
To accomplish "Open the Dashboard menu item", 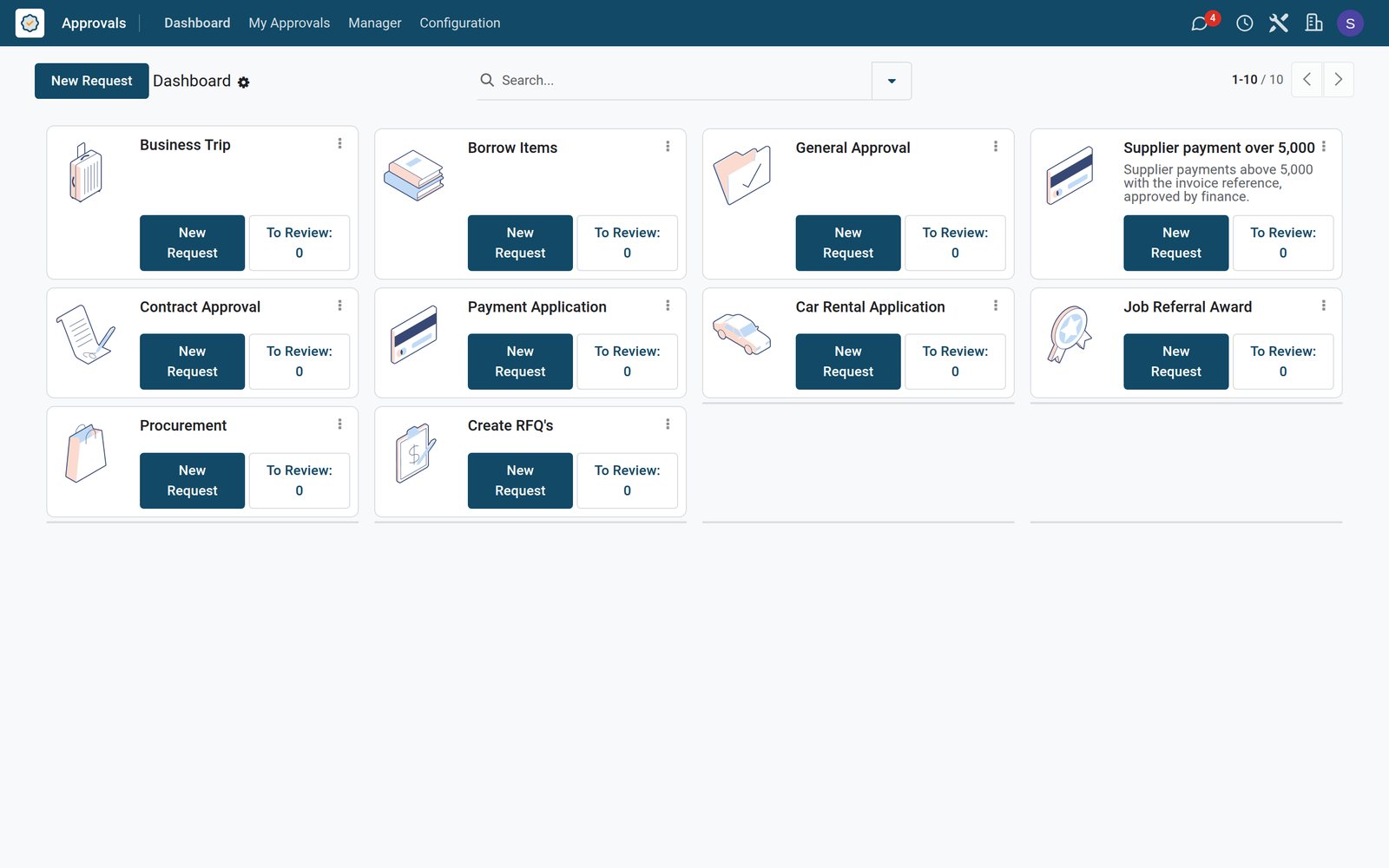I will pos(197,23).
